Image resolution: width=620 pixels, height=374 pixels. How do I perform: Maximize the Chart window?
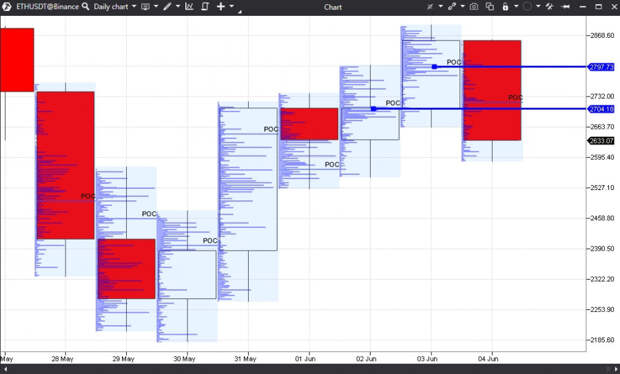click(599, 7)
